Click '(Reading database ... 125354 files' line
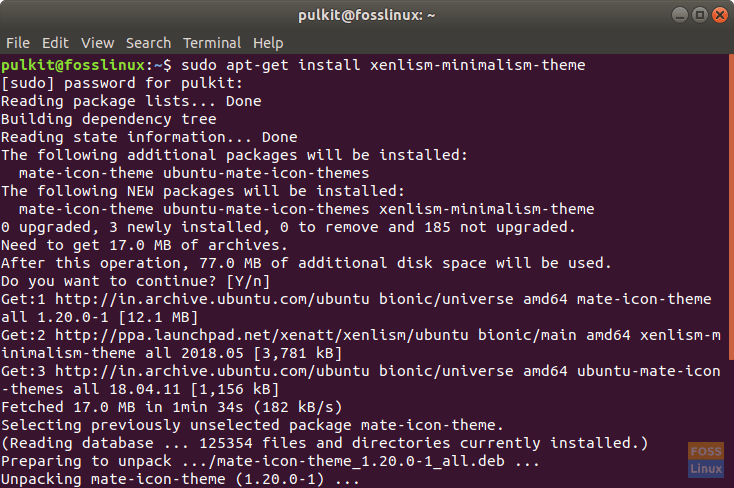Viewport: 734px width, 488px height. coord(324,443)
